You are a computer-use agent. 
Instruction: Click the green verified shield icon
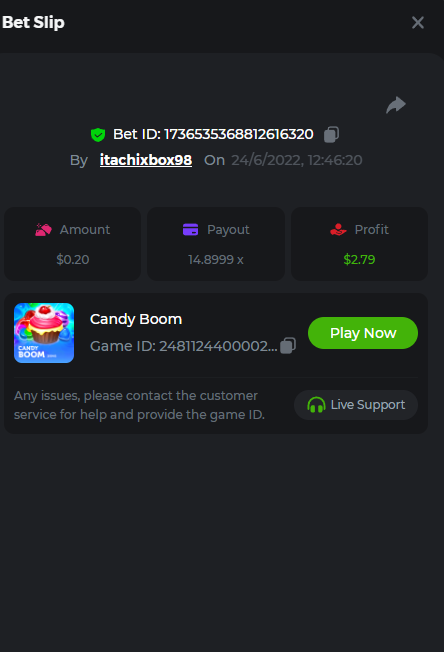98,135
